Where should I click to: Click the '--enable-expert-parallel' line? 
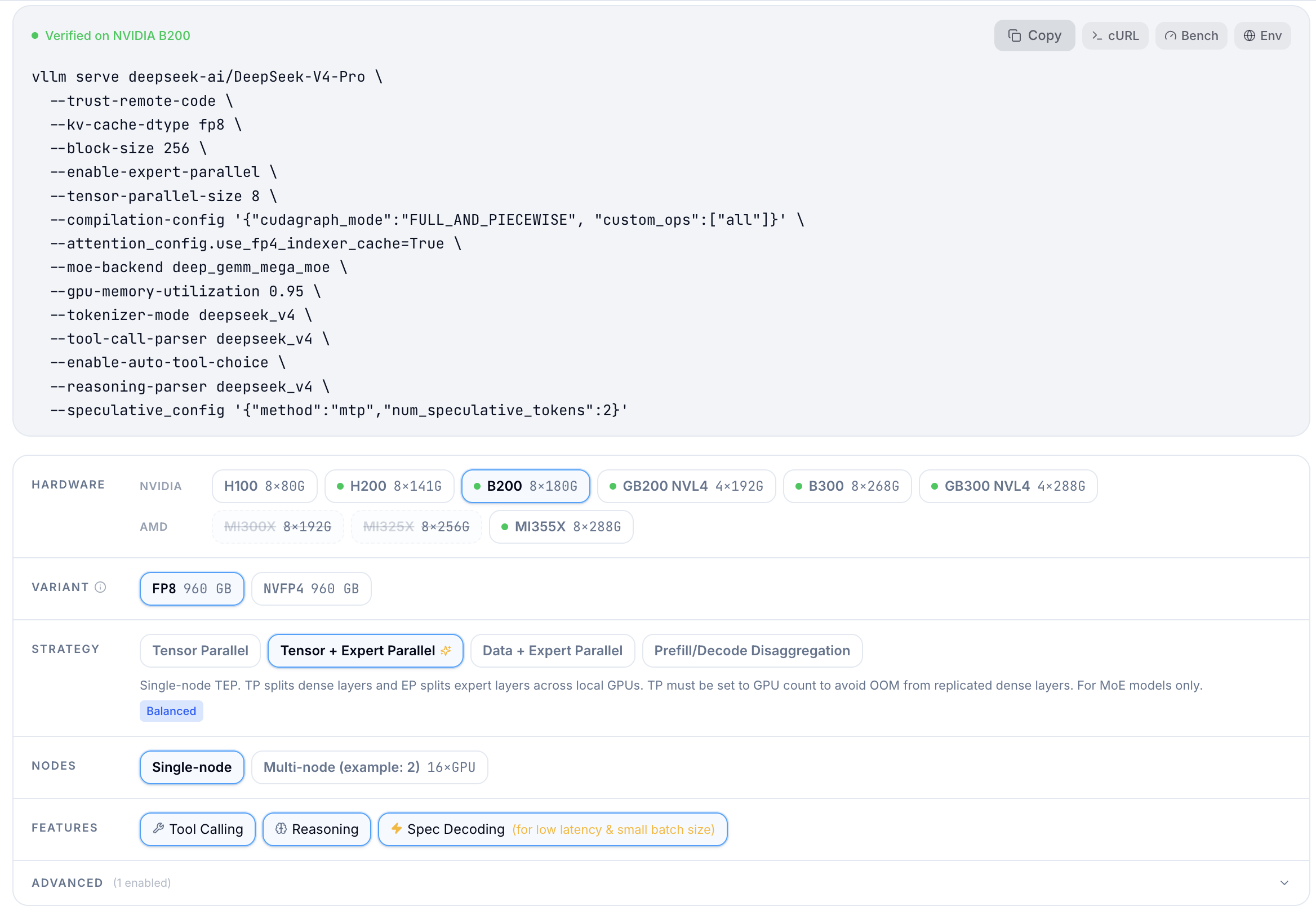(x=163, y=172)
